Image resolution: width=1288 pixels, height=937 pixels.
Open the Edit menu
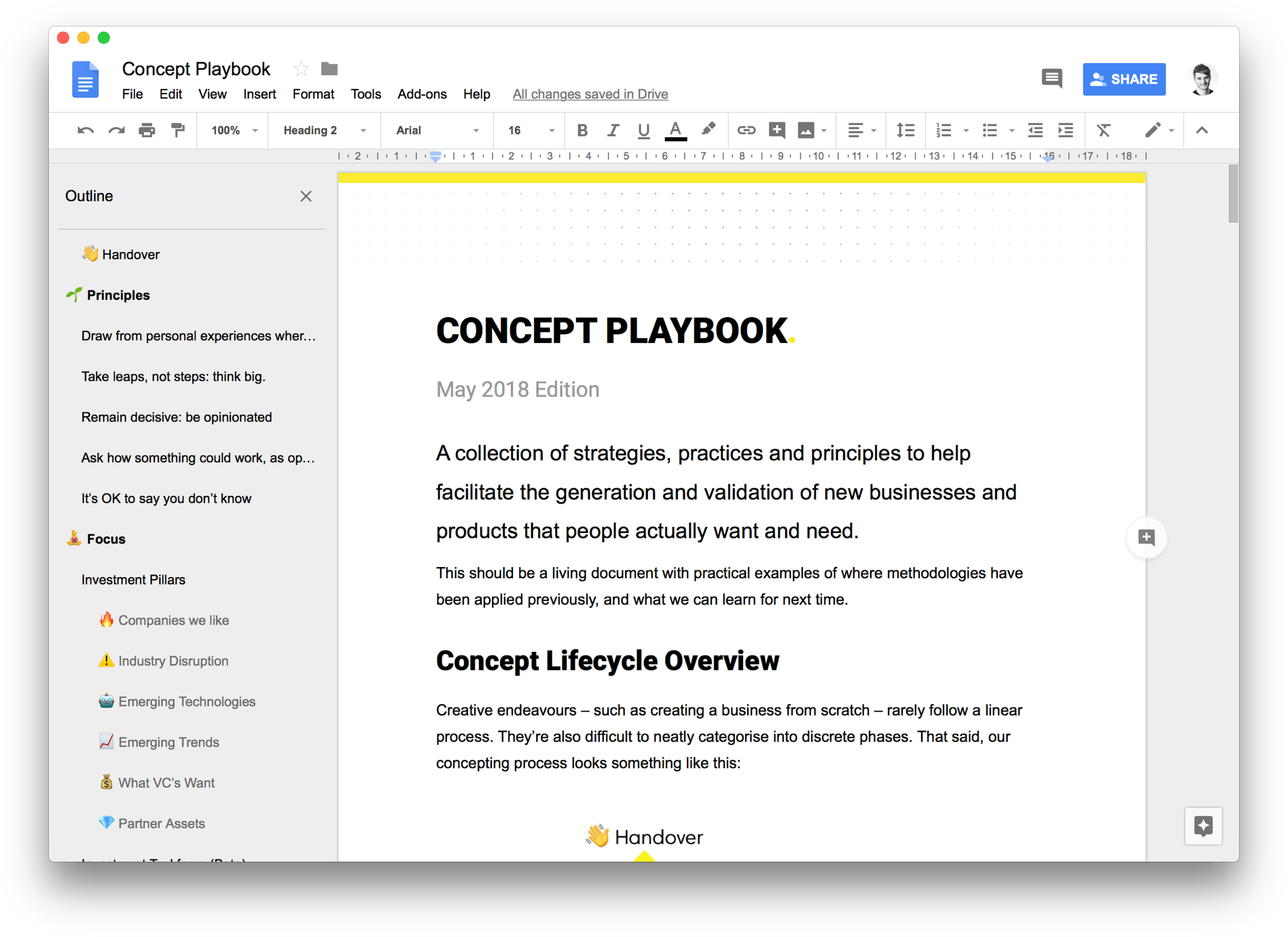point(171,94)
